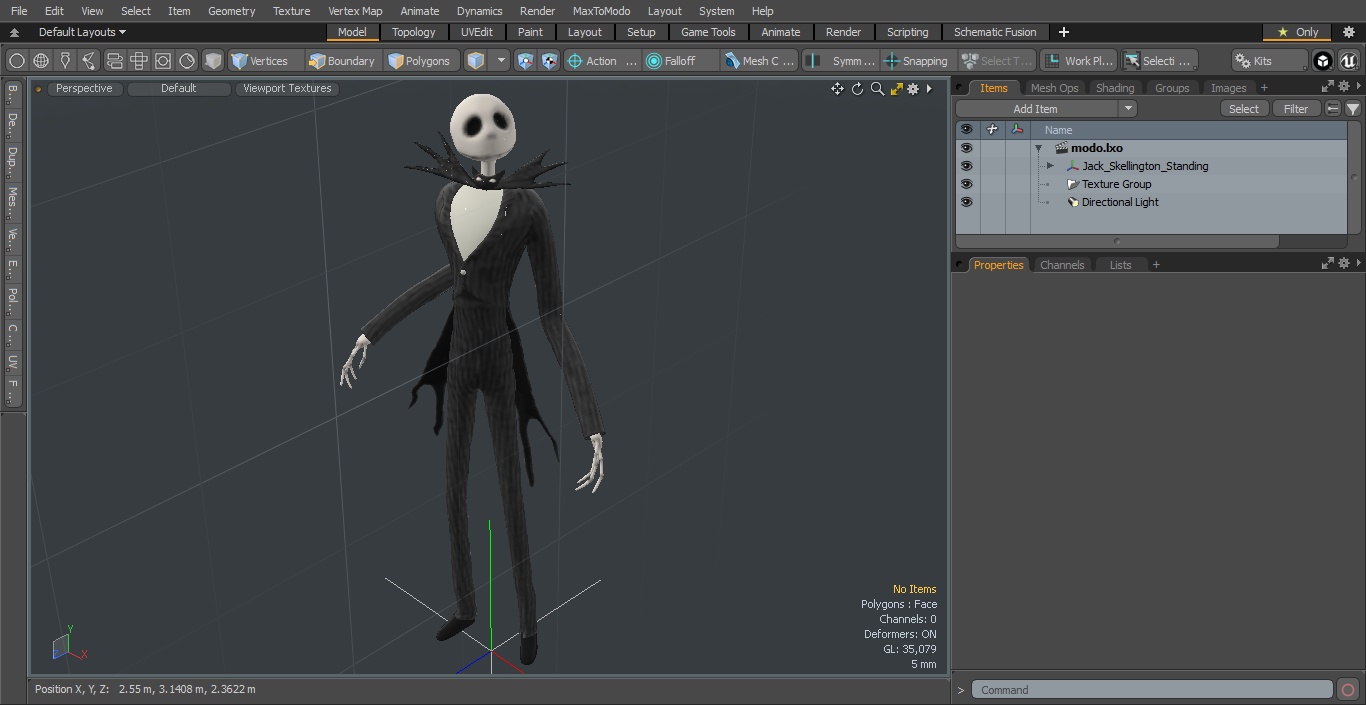
Task: Click the square-with-circle icon in toolbar
Action: point(162,61)
